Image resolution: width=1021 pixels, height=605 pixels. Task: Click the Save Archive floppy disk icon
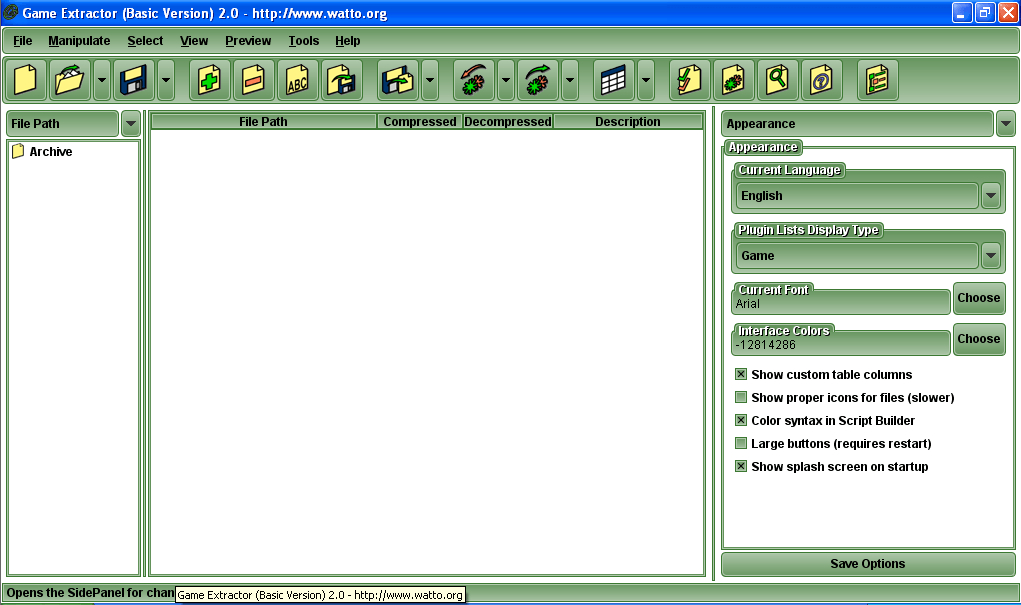click(x=133, y=80)
